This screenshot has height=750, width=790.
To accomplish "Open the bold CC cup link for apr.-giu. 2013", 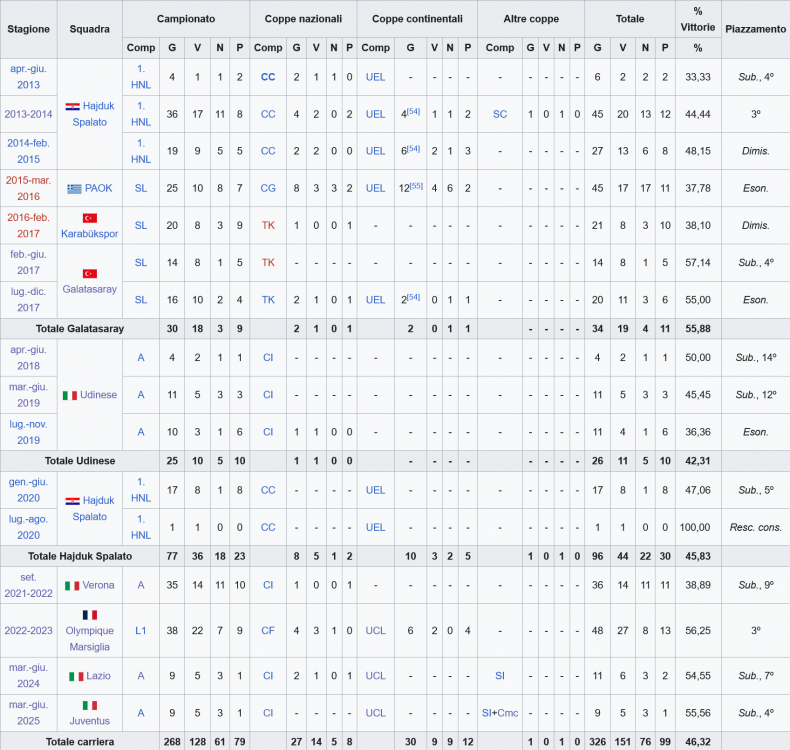I will point(268,77).
